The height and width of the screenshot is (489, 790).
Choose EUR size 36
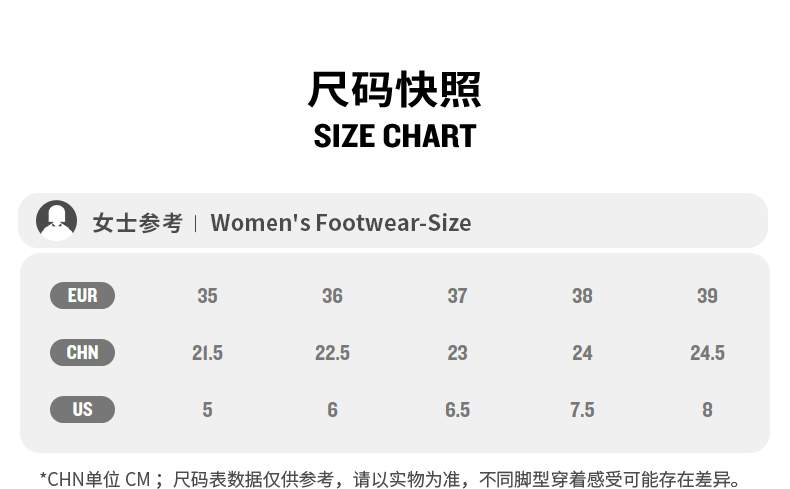[x=332, y=296]
